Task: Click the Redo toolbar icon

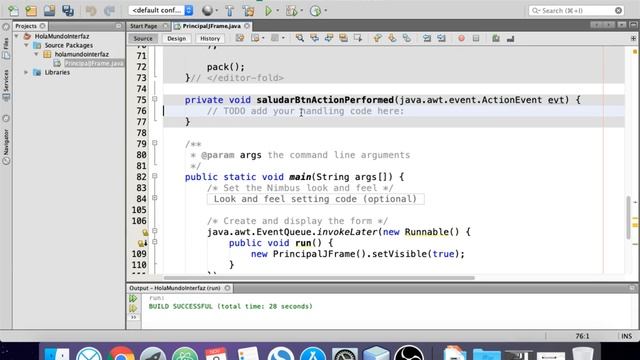Action: (109, 11)
